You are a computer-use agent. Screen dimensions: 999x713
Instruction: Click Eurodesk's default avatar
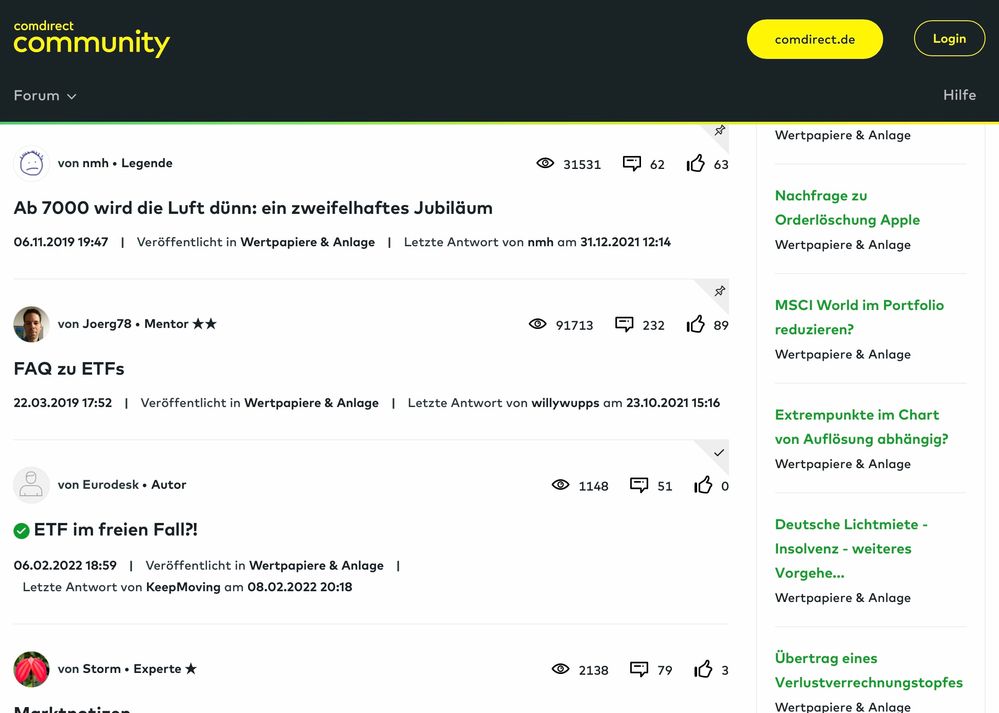[x=31, y=485]
